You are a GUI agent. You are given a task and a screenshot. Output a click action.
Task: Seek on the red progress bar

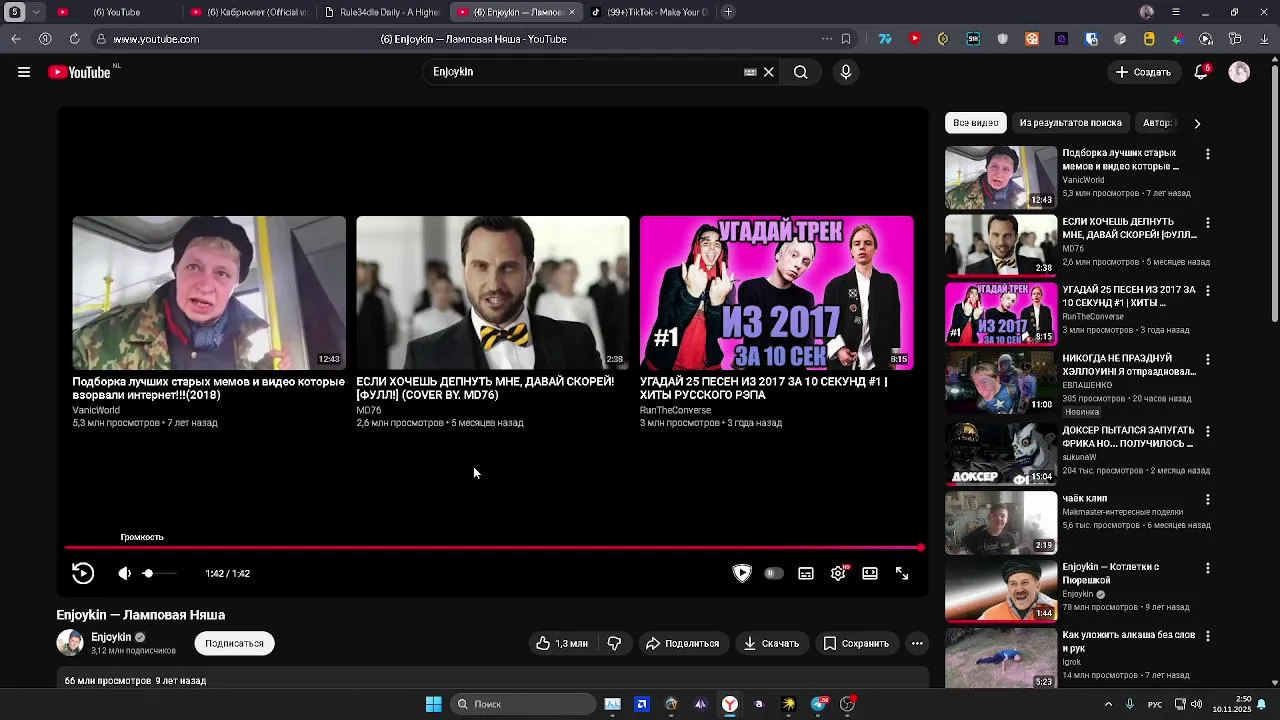[492, 547]
